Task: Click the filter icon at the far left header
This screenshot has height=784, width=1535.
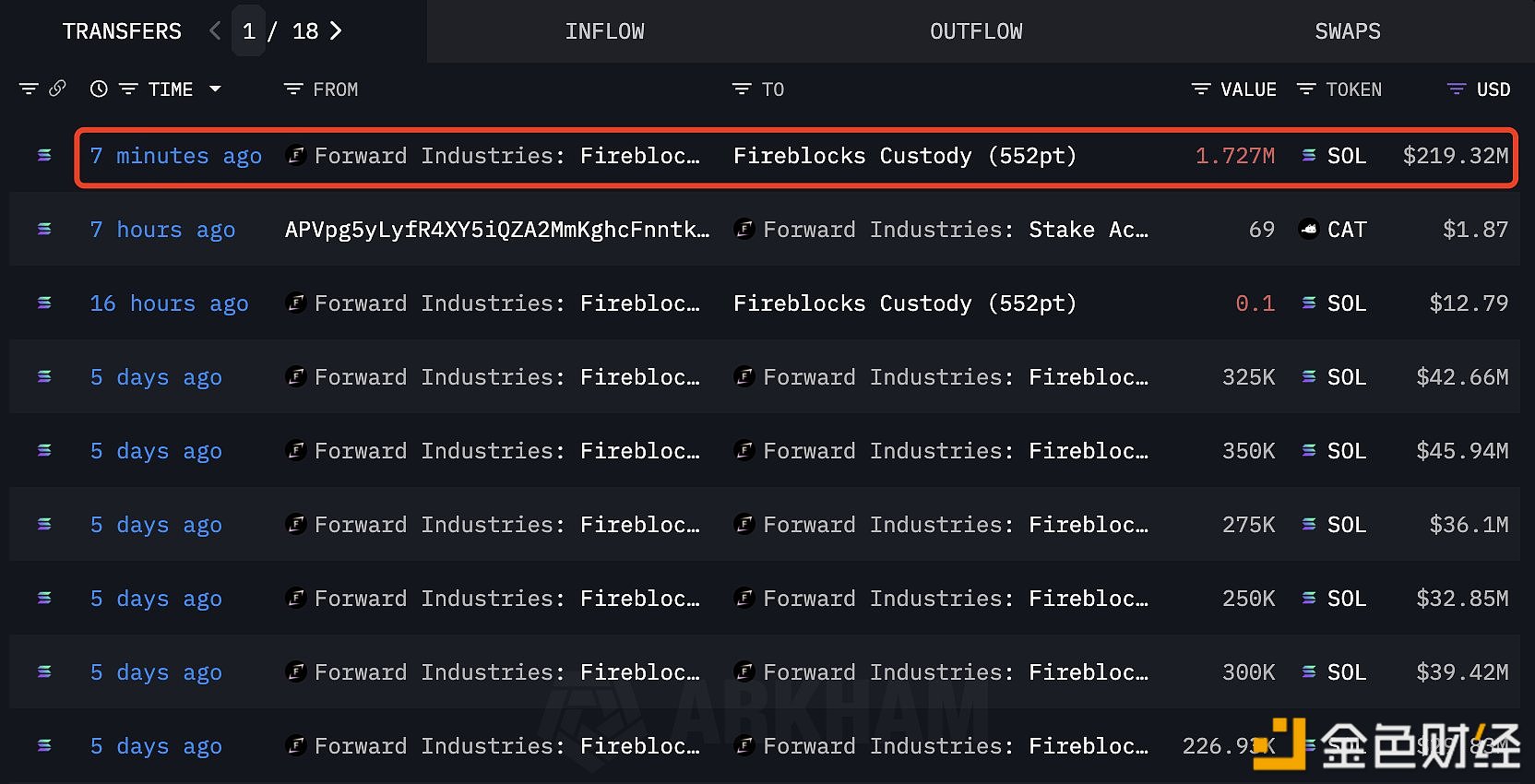Action: pyautogui.click(x=29, y=89)
